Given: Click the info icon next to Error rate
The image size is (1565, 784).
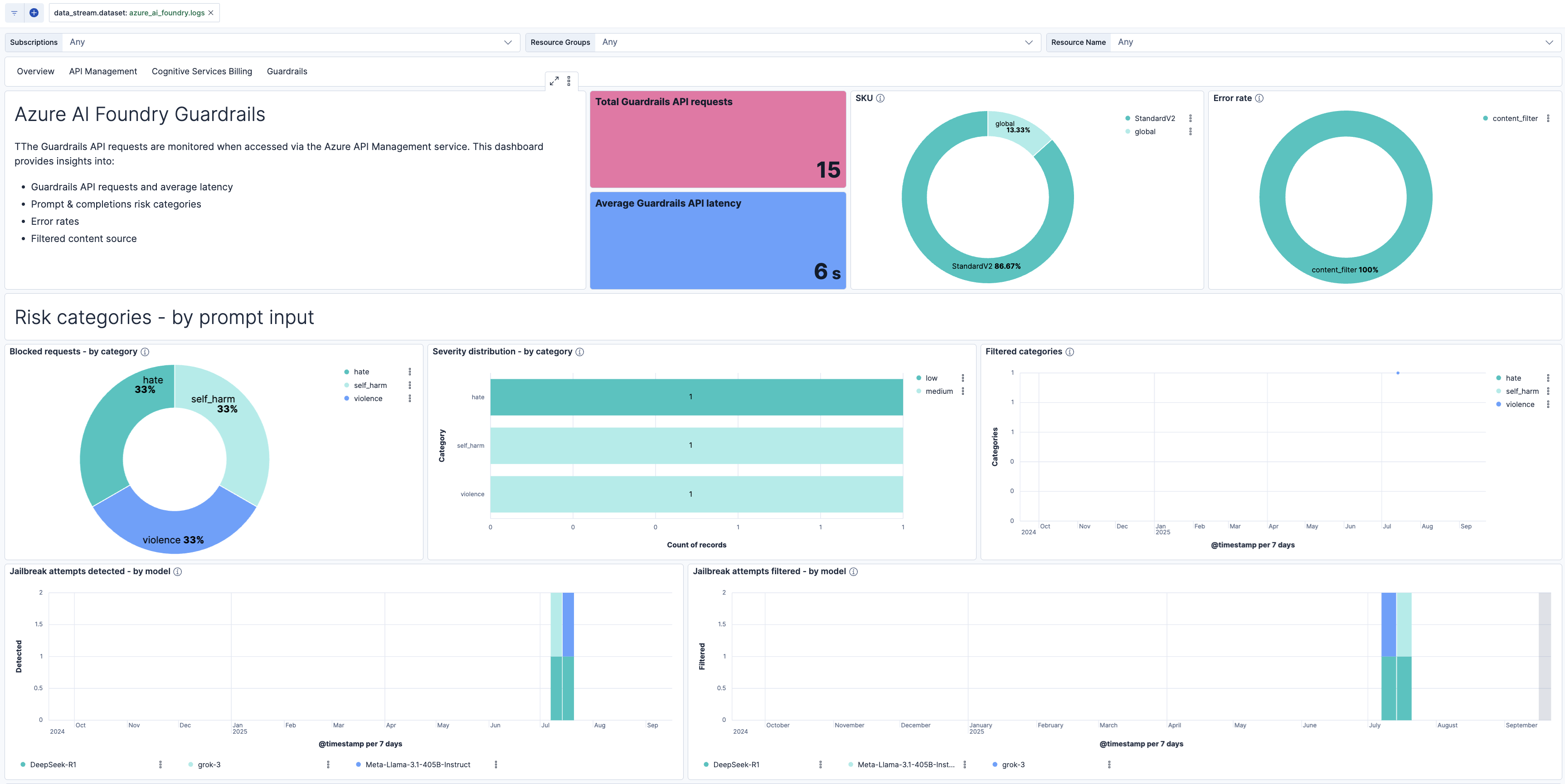Looking at the screenshot, I should tap(1259, 98).
